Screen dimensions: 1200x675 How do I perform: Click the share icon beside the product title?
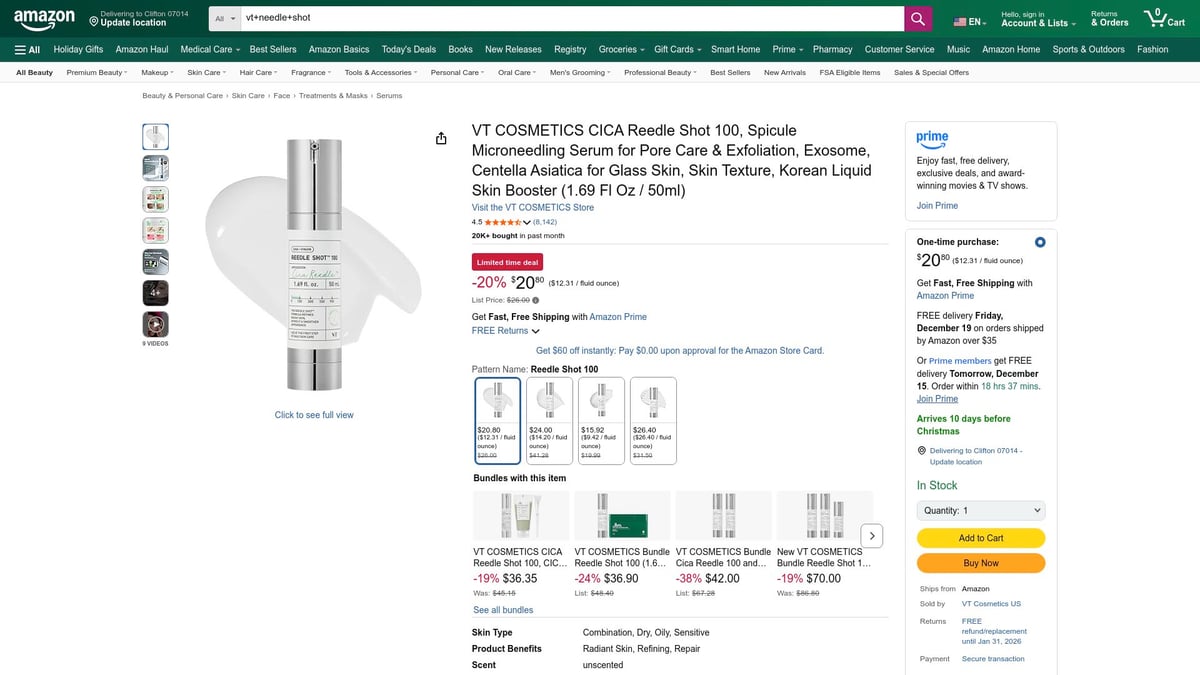441,138
